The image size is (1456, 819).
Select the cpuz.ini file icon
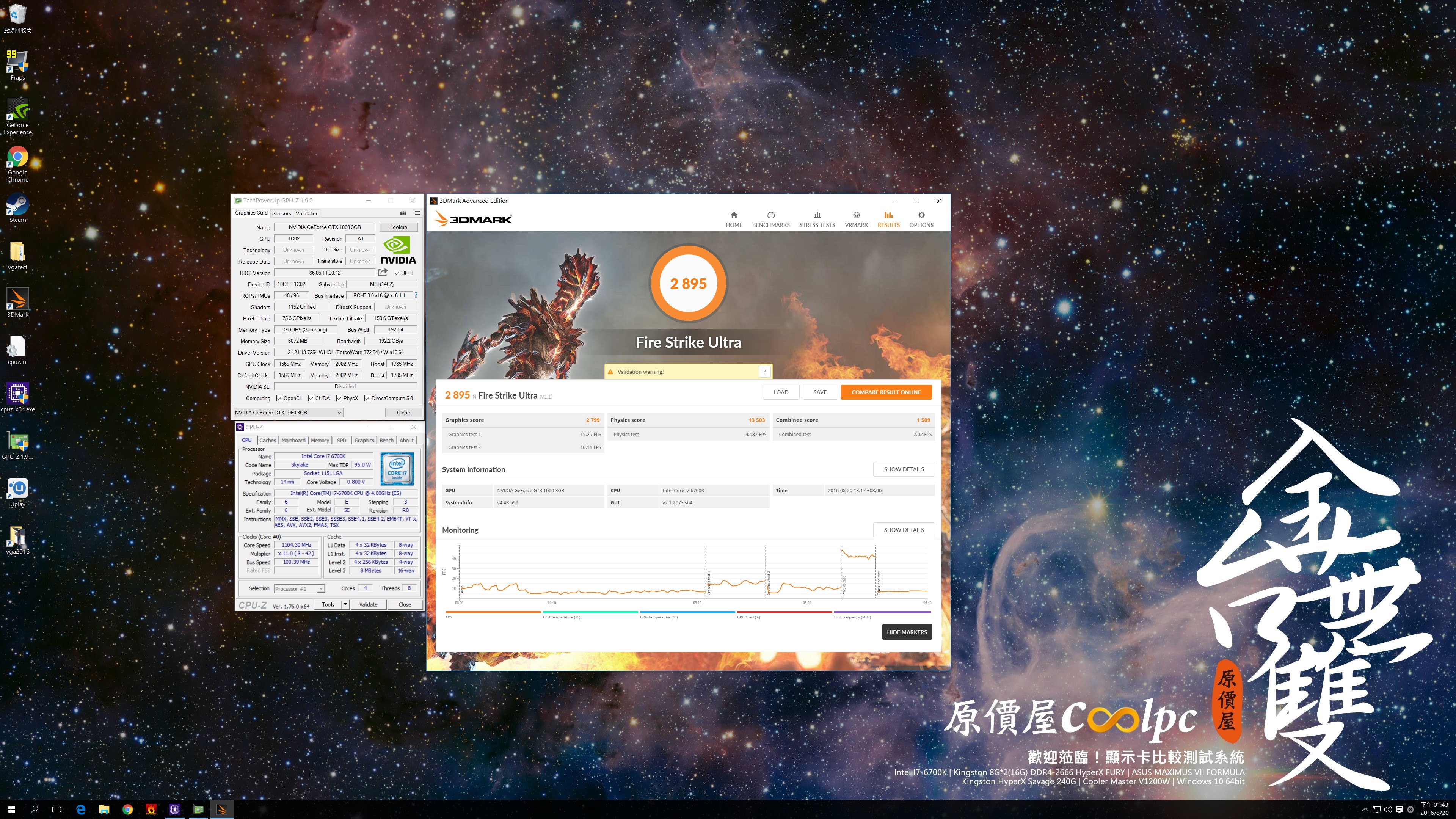coord(17,350)
